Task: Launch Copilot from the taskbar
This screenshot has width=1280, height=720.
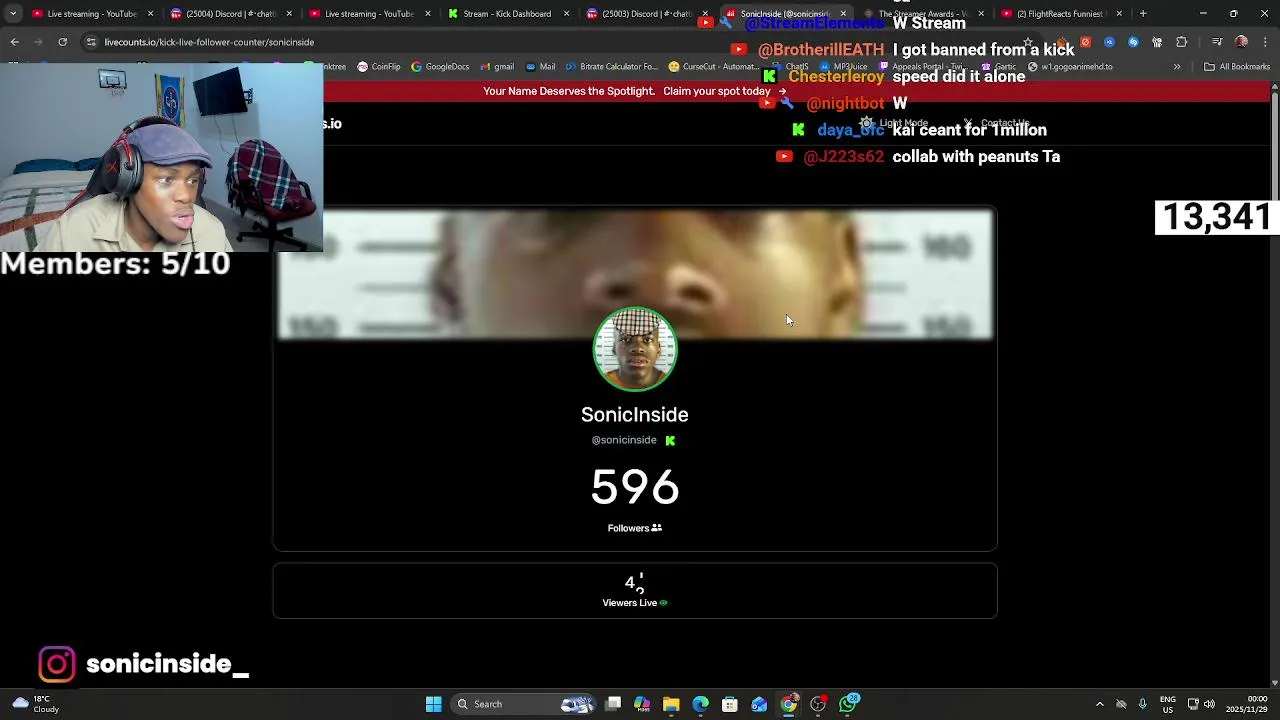Action: tap(642, 704)
